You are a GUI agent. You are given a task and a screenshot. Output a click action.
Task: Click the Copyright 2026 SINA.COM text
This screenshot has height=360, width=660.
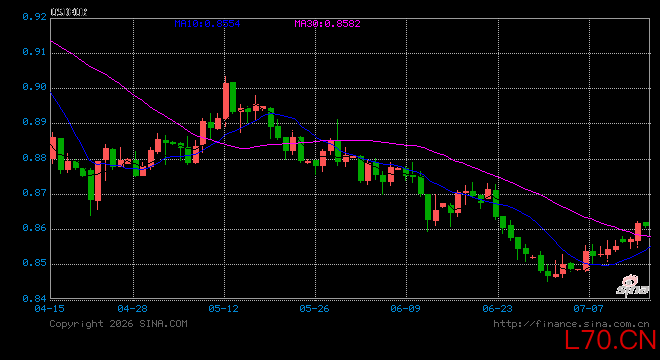point(118,324)
